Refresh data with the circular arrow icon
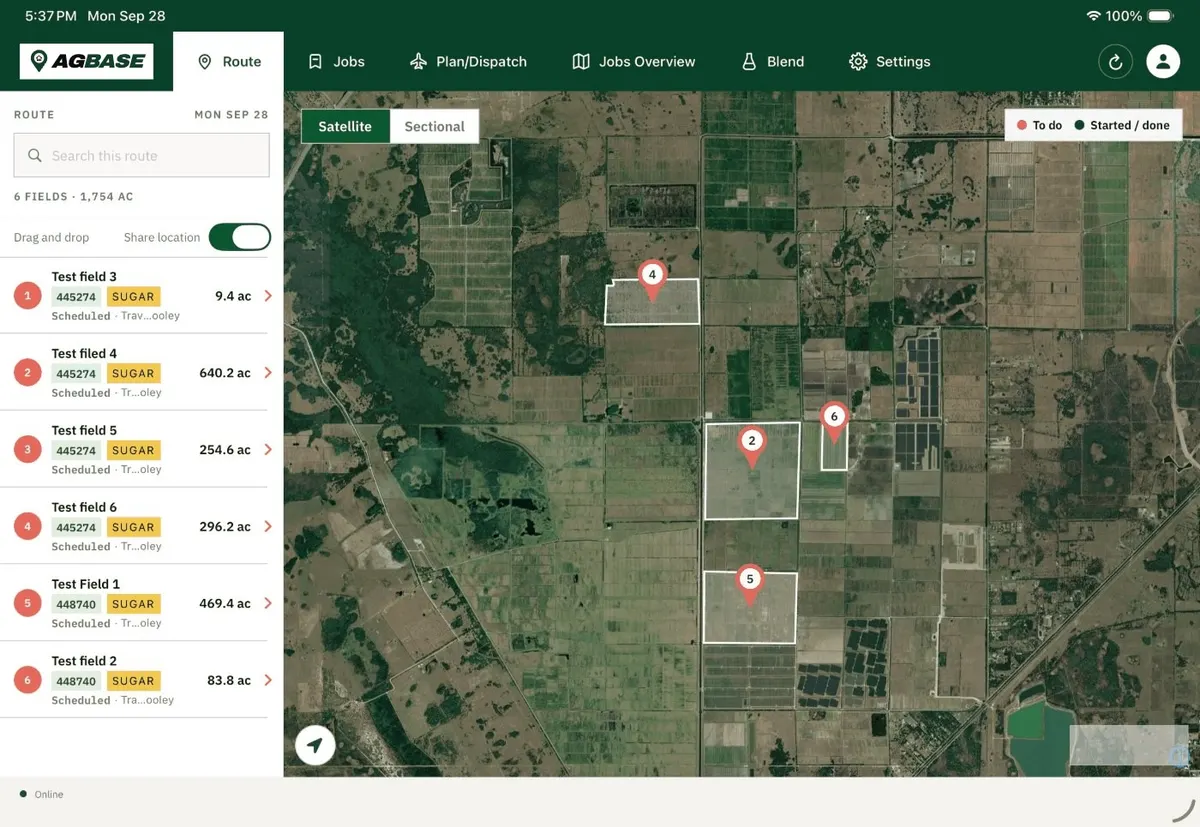This screenshot has height=827, width=1200. (x=1115, y=62)
